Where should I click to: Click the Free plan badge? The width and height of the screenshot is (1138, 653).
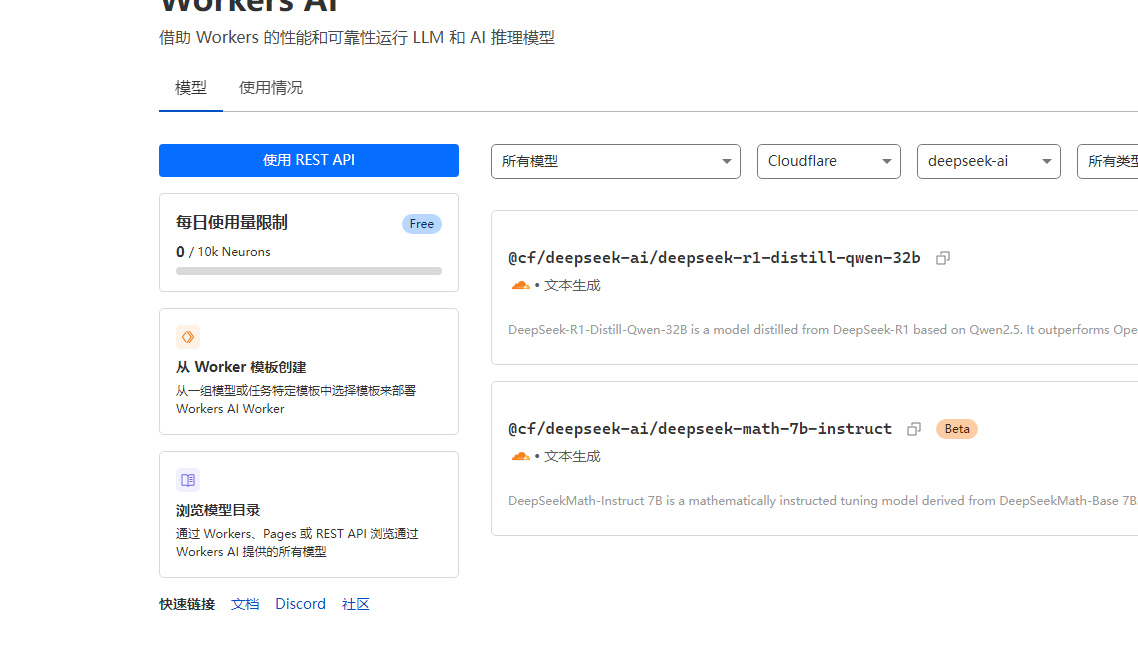[422, 224]
